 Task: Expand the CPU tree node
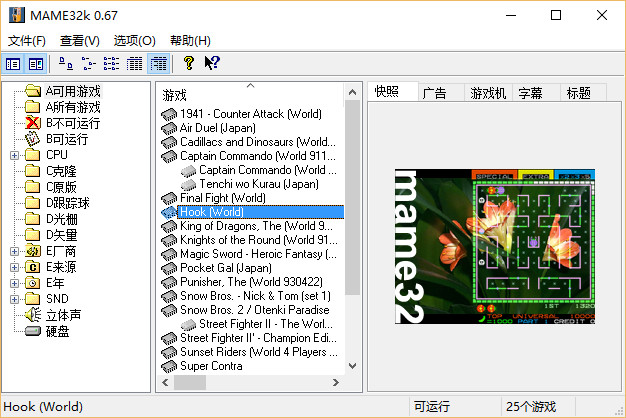[x=14, y=155]
